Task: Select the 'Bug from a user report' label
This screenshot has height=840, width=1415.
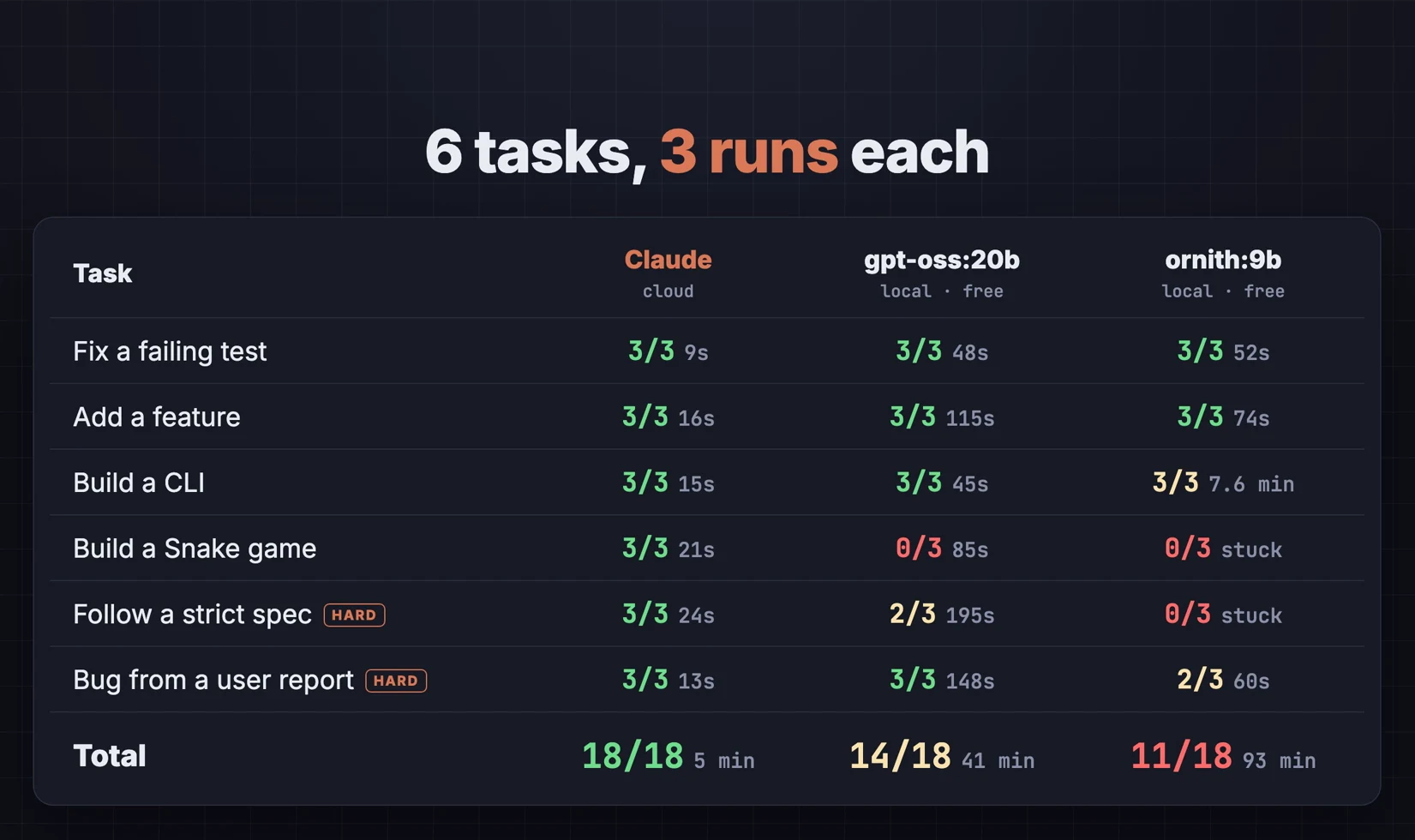Action: click(213, 680)
